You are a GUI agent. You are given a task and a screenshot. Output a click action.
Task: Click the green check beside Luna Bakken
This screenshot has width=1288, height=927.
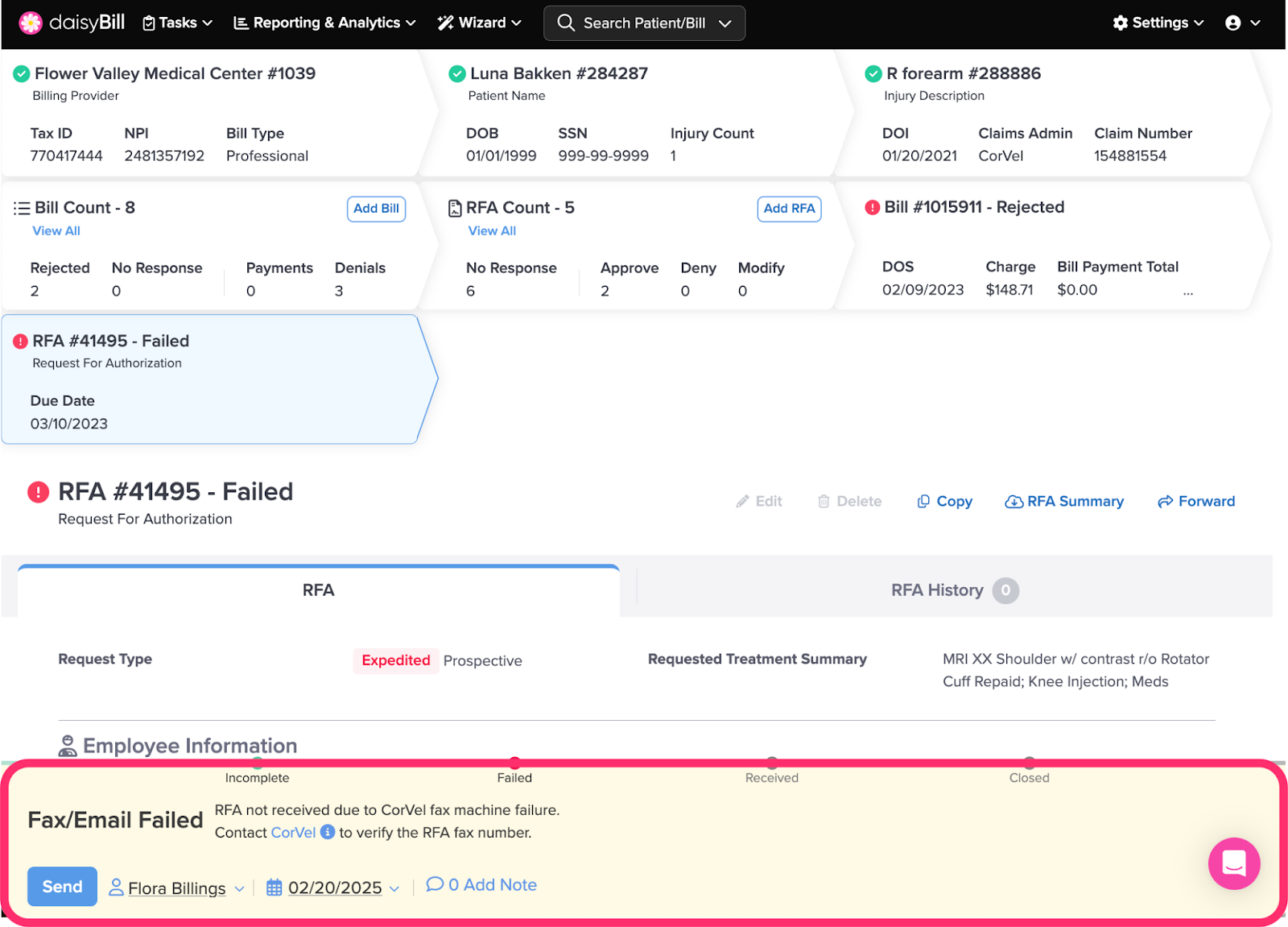tap(457, 74)
